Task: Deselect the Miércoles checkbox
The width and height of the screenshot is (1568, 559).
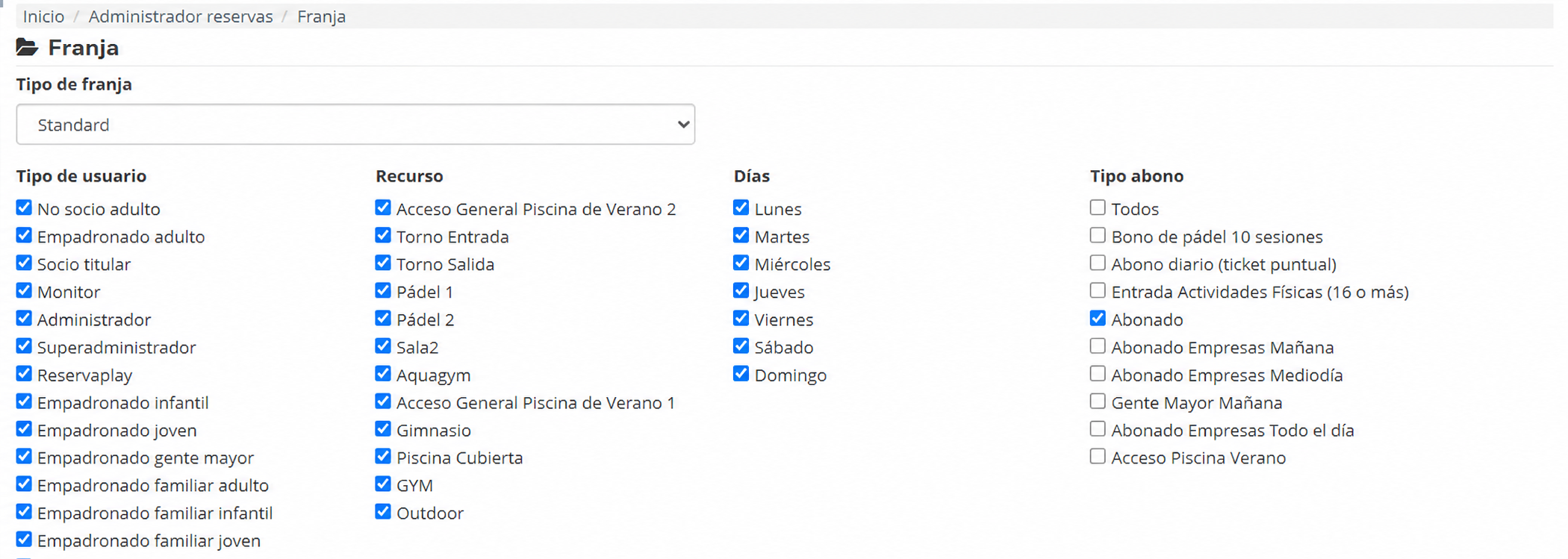Action: [741, 263]
